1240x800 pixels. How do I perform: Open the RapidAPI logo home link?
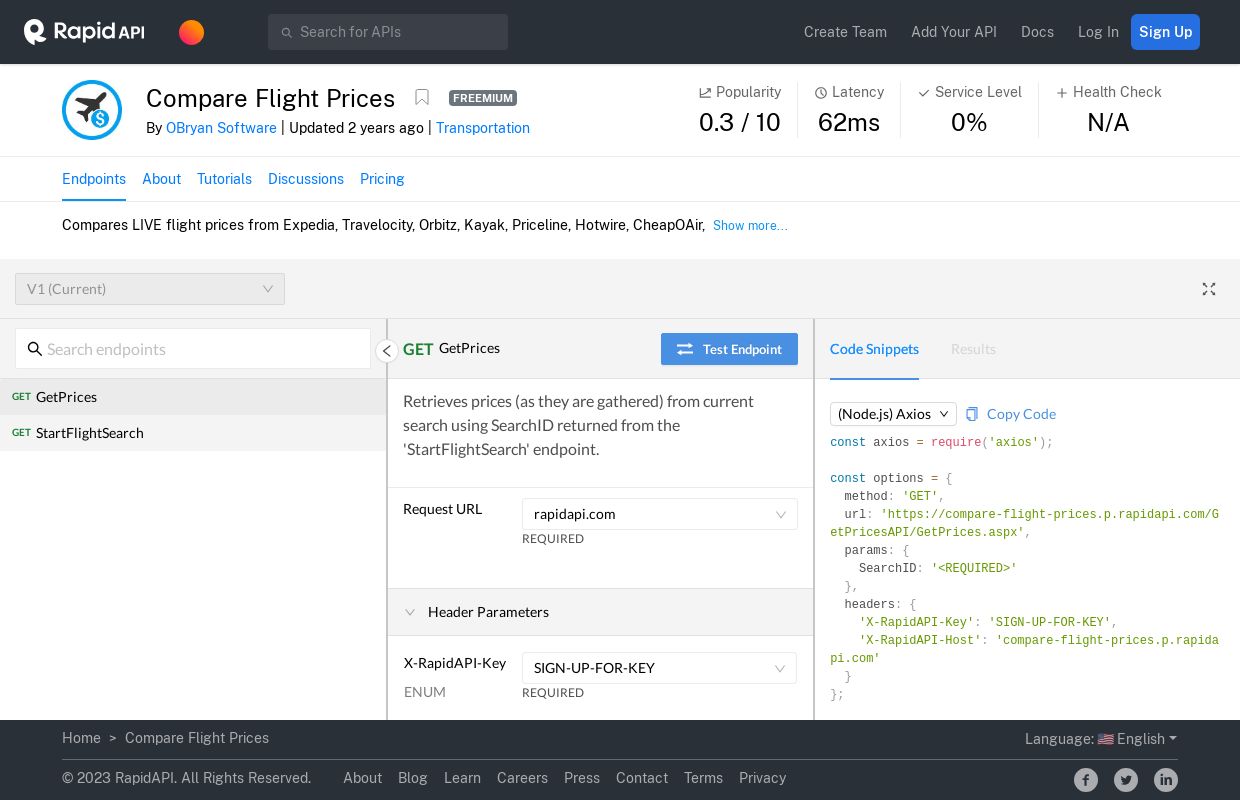(84, 32)
